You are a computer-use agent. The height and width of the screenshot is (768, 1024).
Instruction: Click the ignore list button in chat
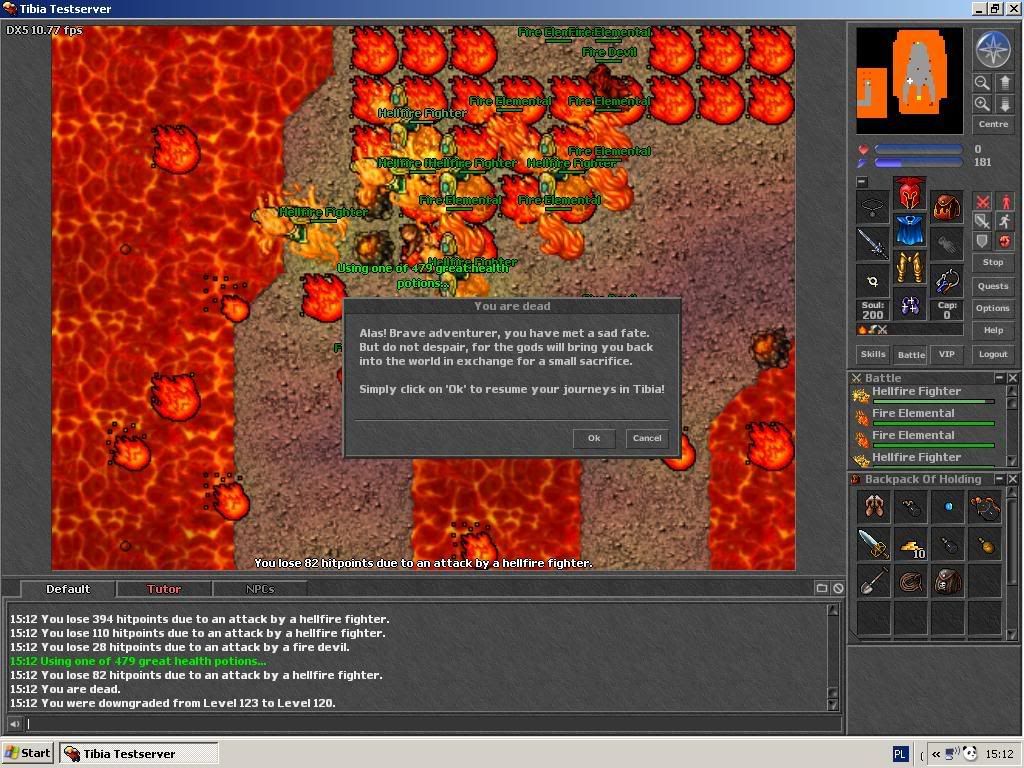[838, 588]
